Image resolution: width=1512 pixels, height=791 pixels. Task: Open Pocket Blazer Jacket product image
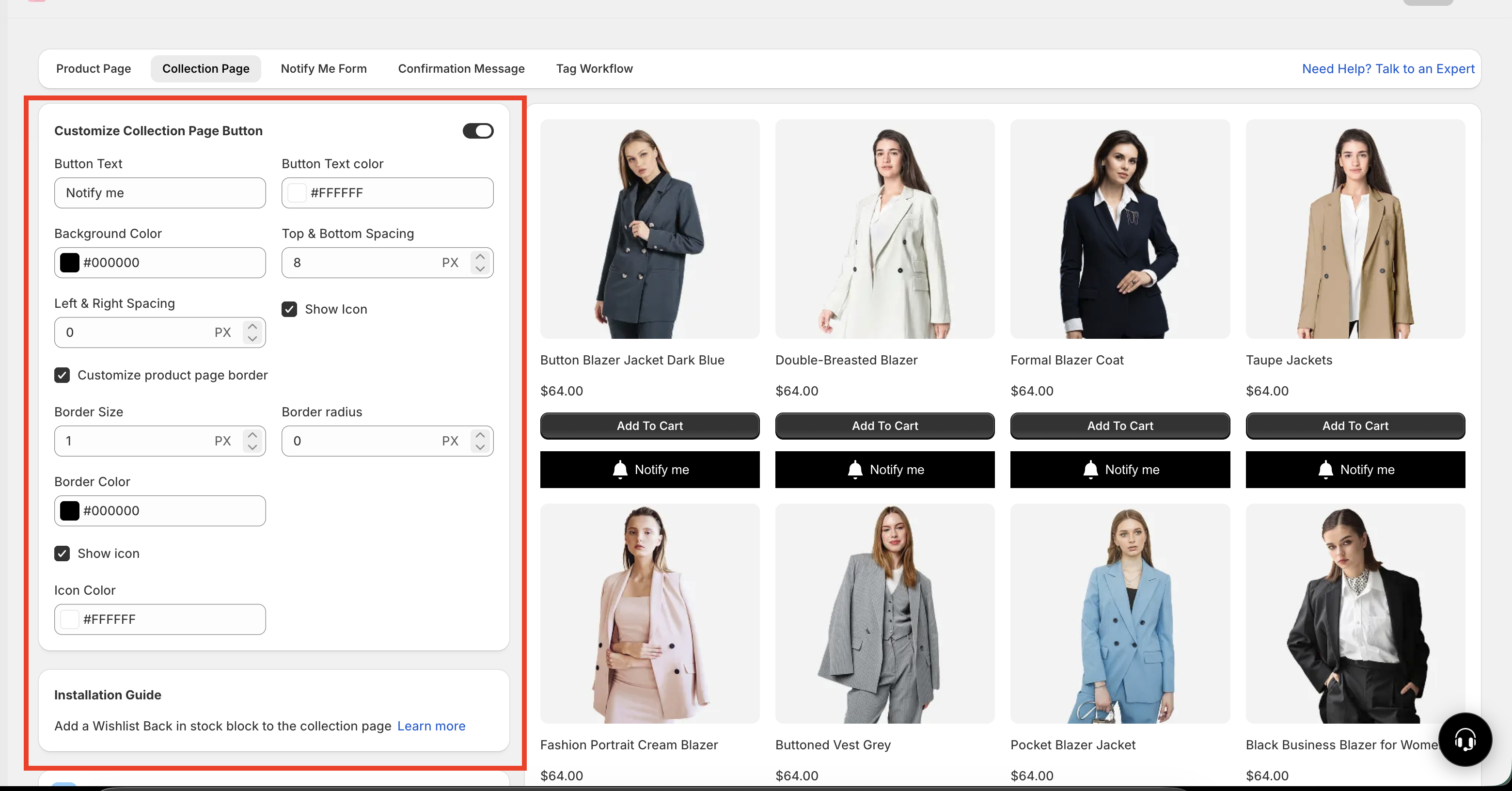[1120, 614]
